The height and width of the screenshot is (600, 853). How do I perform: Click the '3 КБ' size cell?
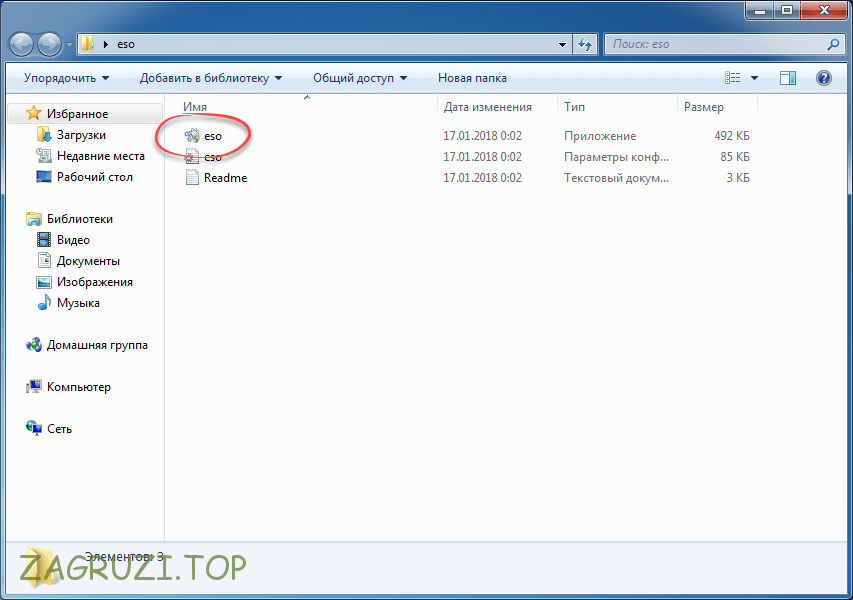(x=738, y=178)
